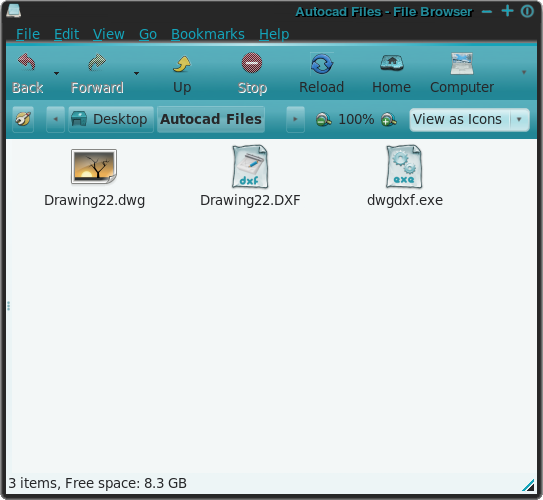Go up one folder with Up
This screenshot has width=543, height=500.
point(182,74)
